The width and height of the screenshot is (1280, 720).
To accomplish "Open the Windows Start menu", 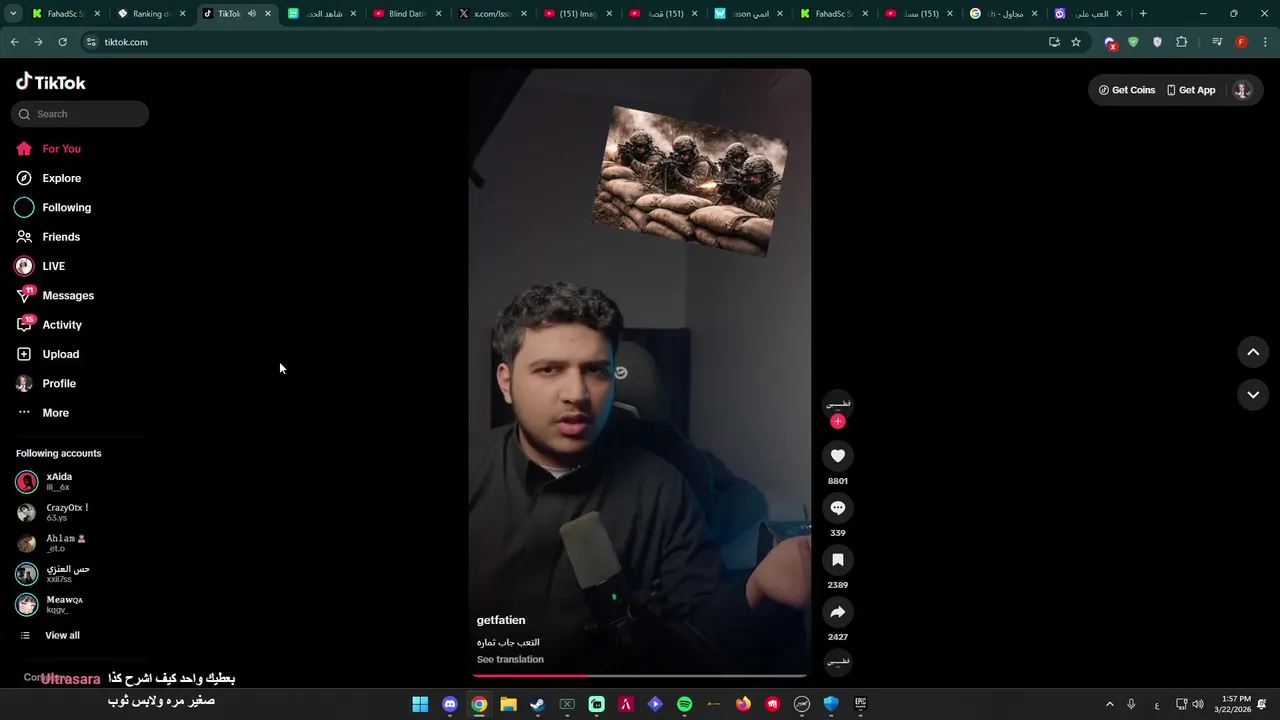I will coord(420,704).
